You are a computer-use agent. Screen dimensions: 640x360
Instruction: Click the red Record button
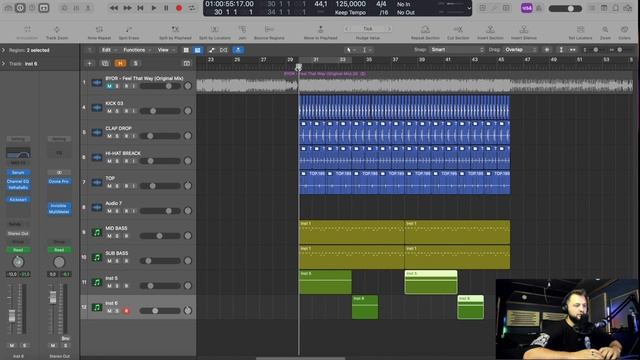tap(179, 8)
